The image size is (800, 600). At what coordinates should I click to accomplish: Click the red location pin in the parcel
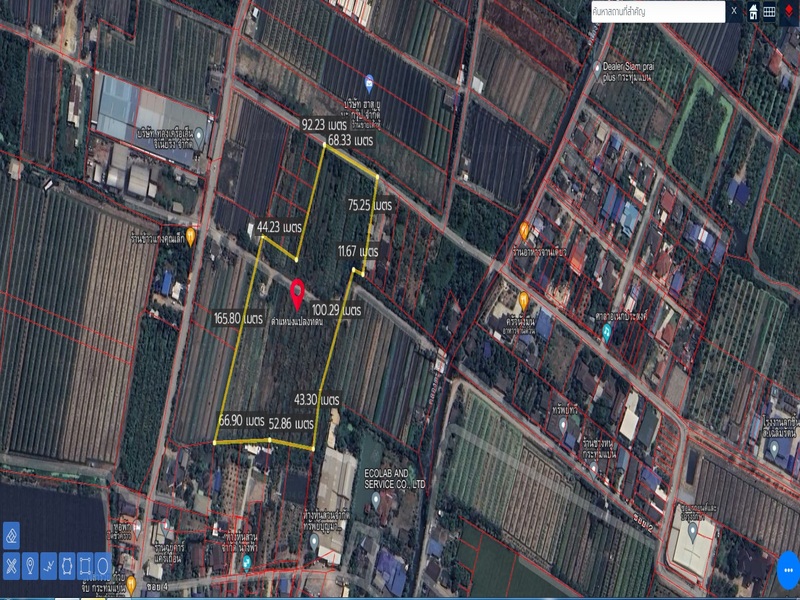[x=297, y=294]
